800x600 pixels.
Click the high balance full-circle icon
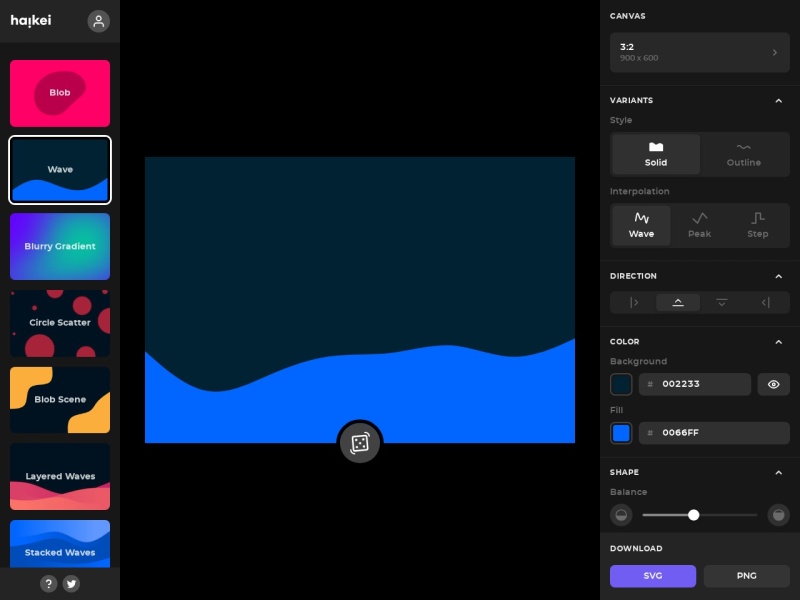tap(779, 515)
